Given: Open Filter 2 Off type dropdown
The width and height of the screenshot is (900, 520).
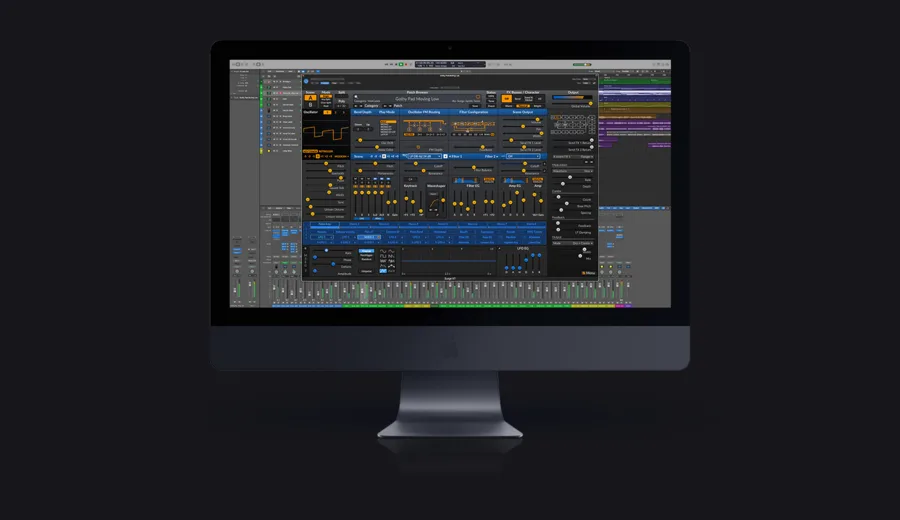Looking at the screenshot, I should click(x=523, y=157).
